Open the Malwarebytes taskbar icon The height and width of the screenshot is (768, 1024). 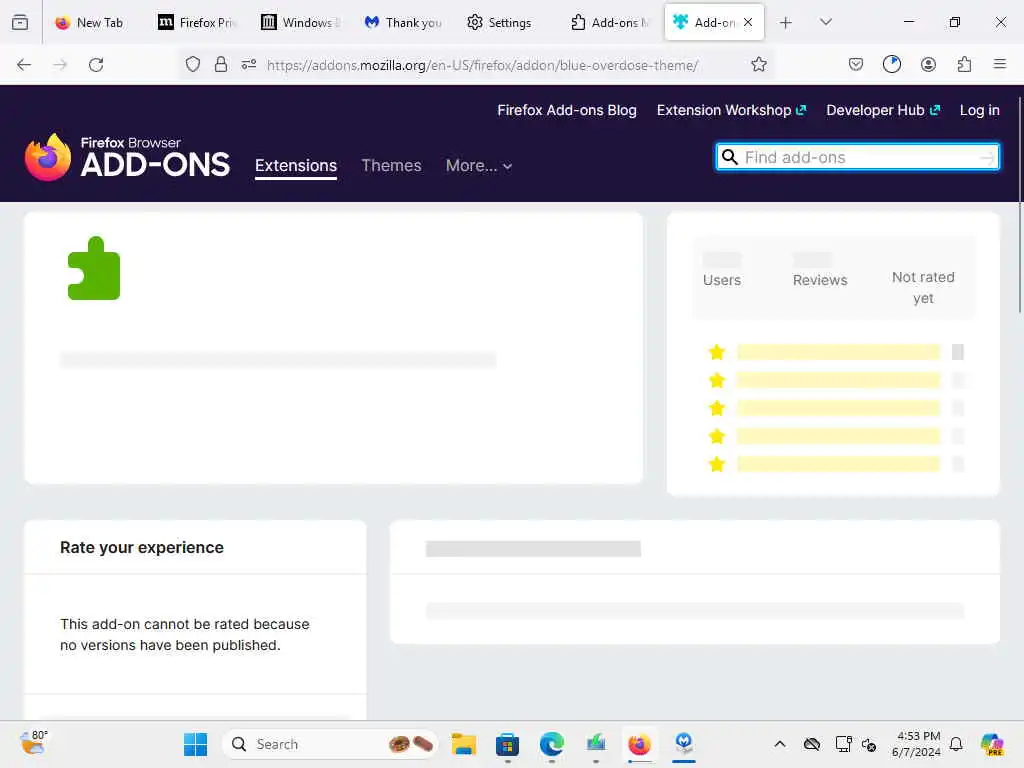[684, 743]
